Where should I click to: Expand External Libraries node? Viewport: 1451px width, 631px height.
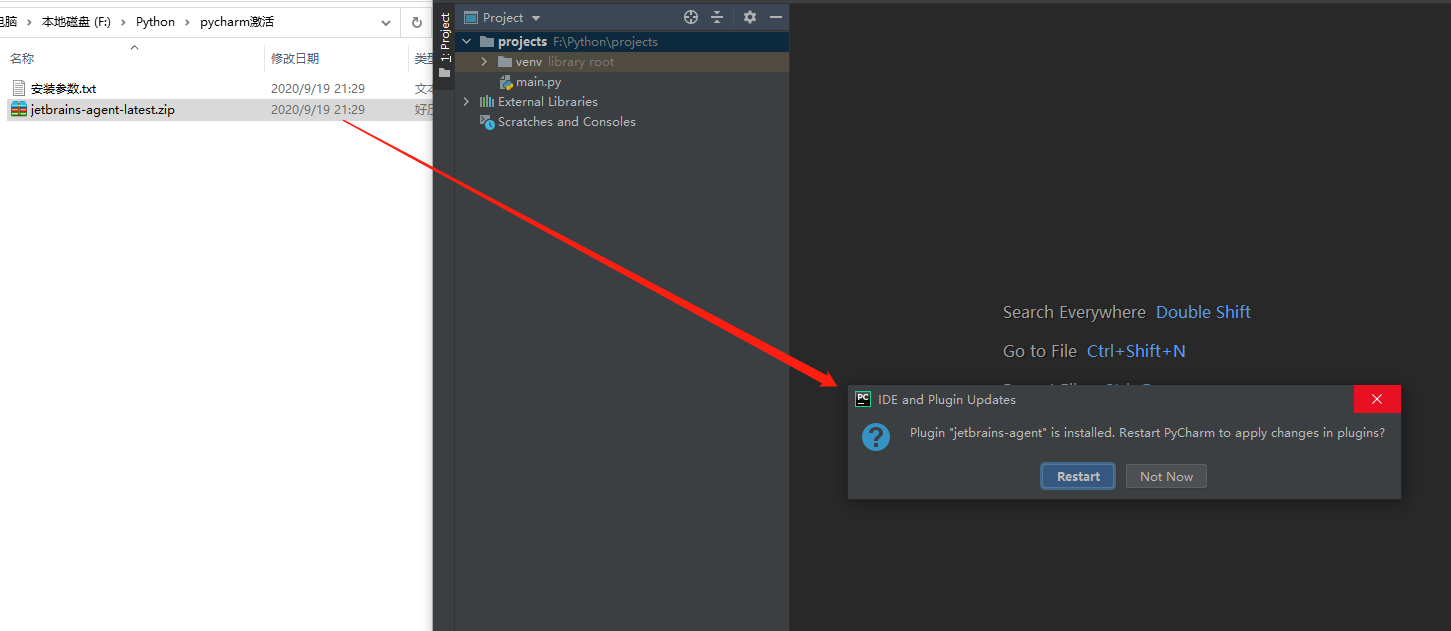coord(466,102)
